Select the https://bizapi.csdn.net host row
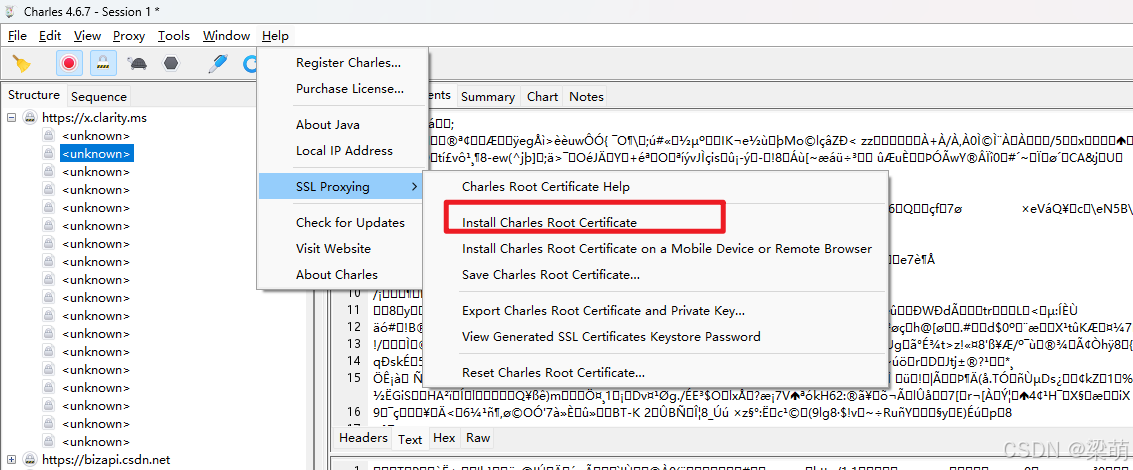The image size is (1133, 470). click(x=106, y=459)
